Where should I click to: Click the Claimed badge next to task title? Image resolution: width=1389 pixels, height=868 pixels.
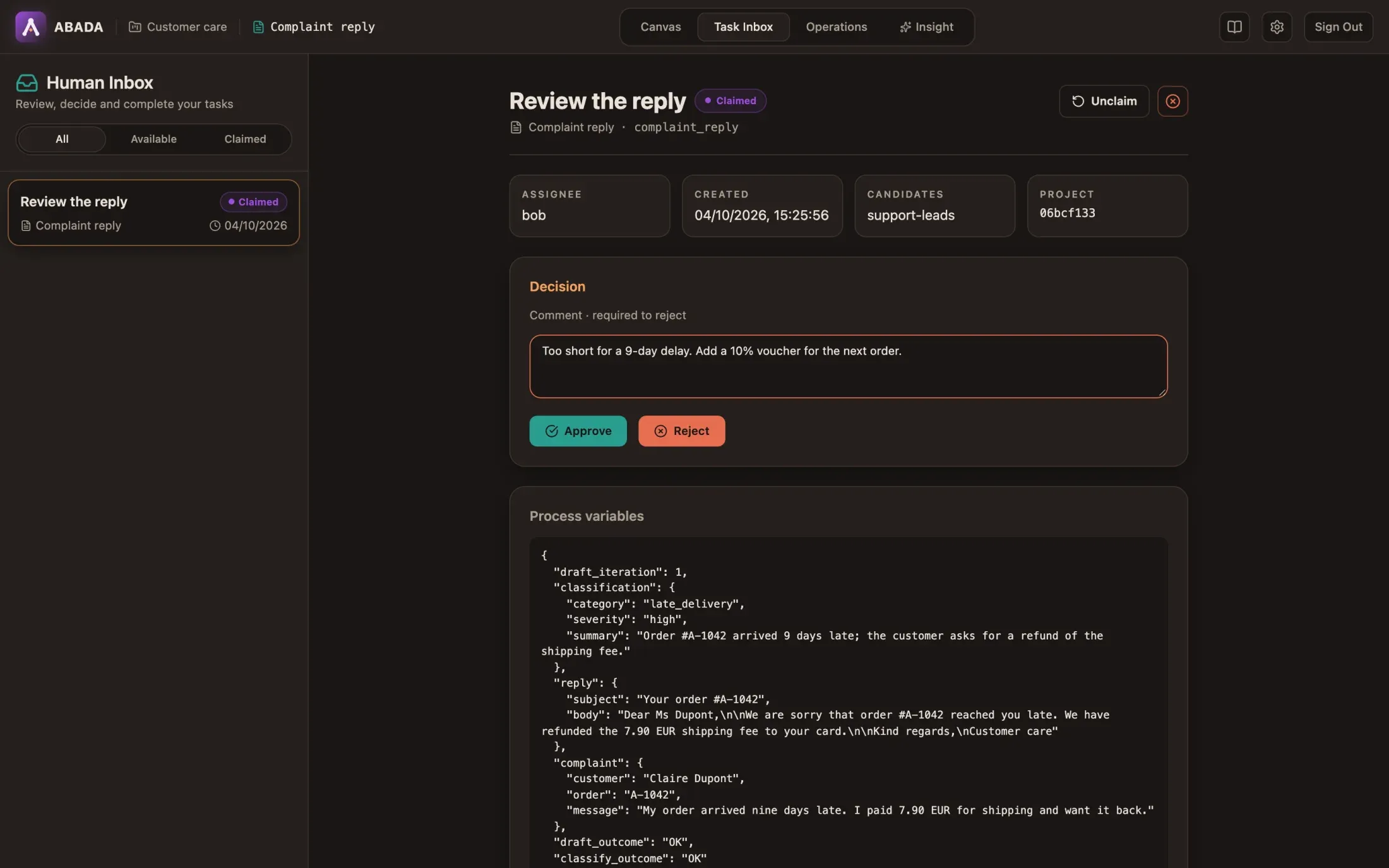coord(730,100)
